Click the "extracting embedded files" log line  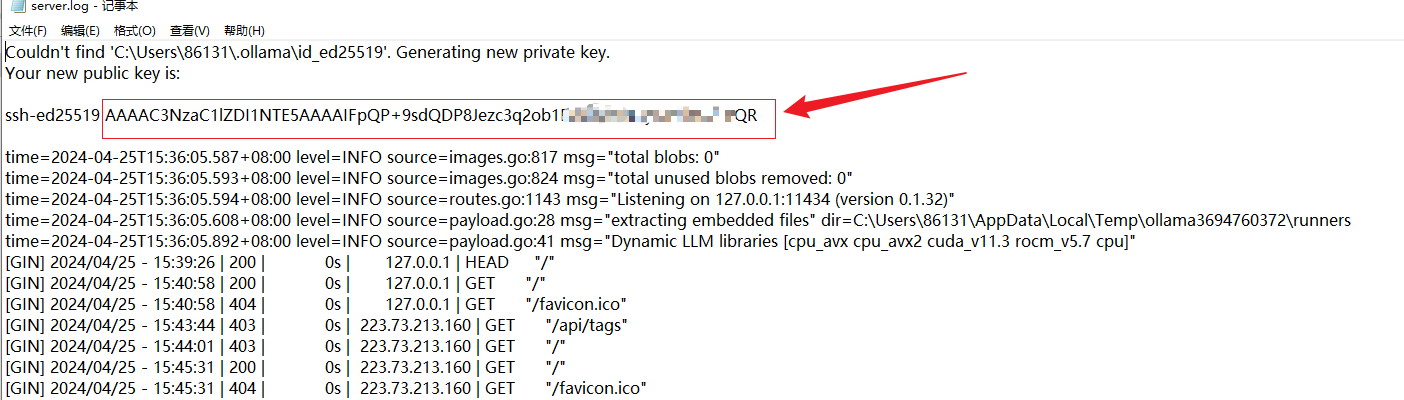678,221
